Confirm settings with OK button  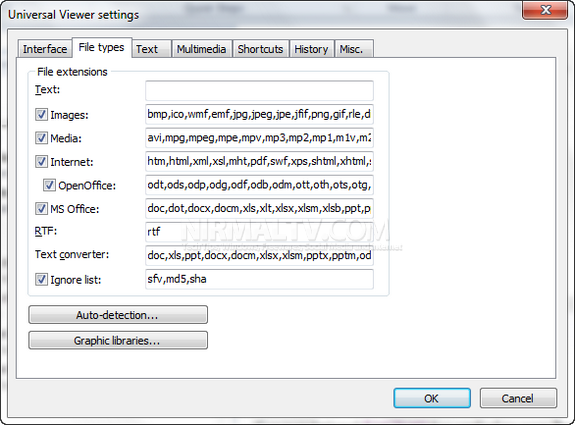[432, 398]
